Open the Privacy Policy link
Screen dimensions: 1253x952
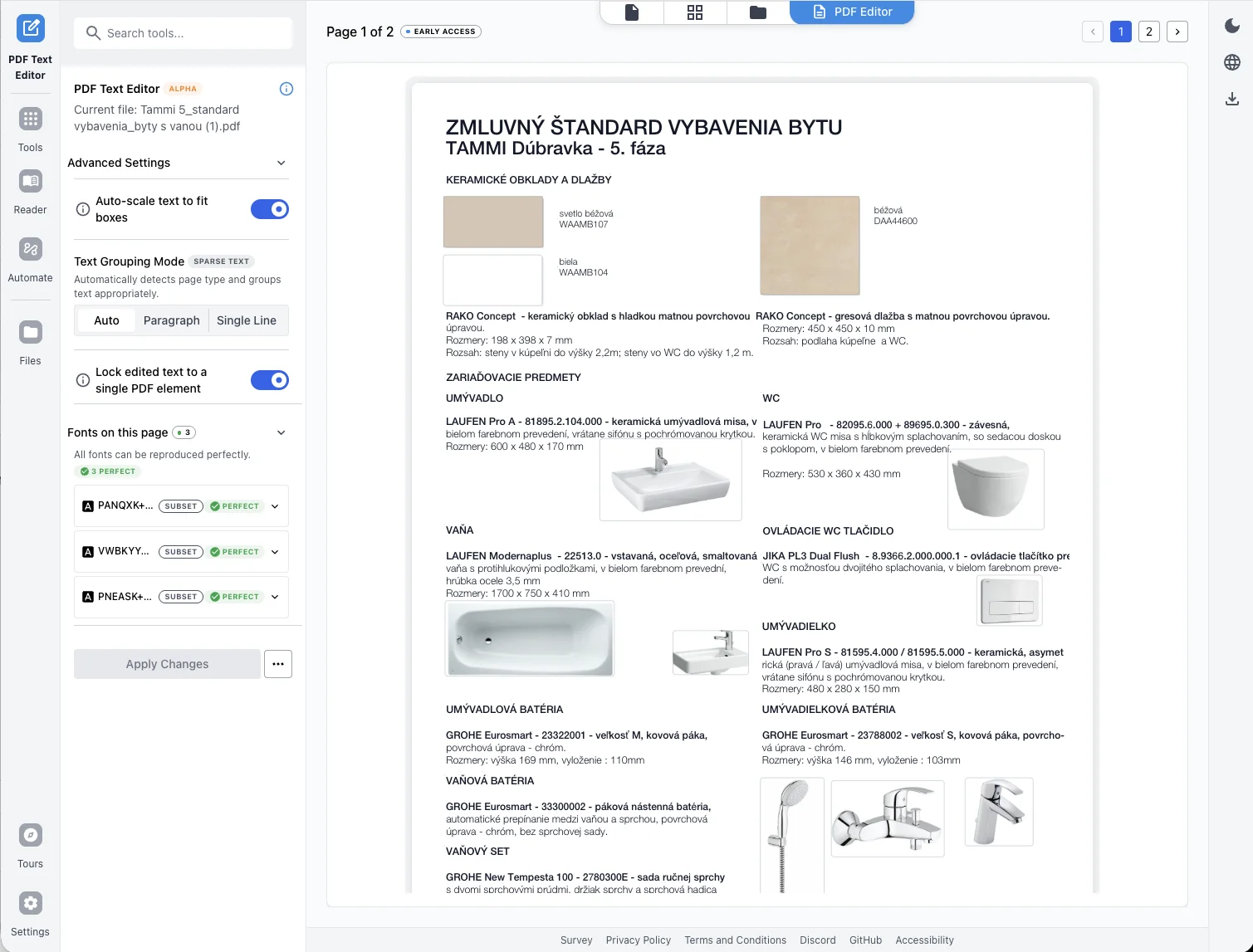coord(639,940)
